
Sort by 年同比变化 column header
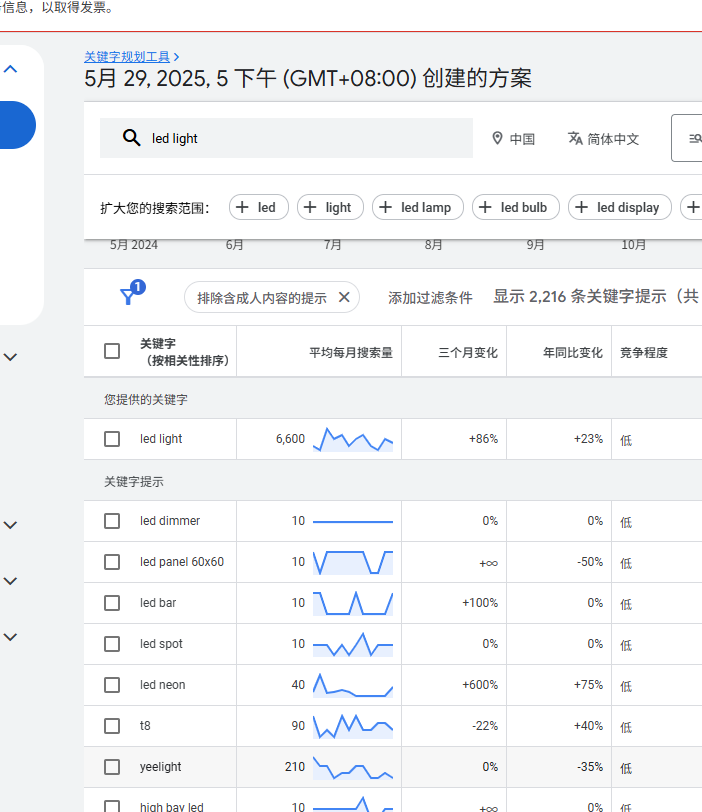point(572,352)
